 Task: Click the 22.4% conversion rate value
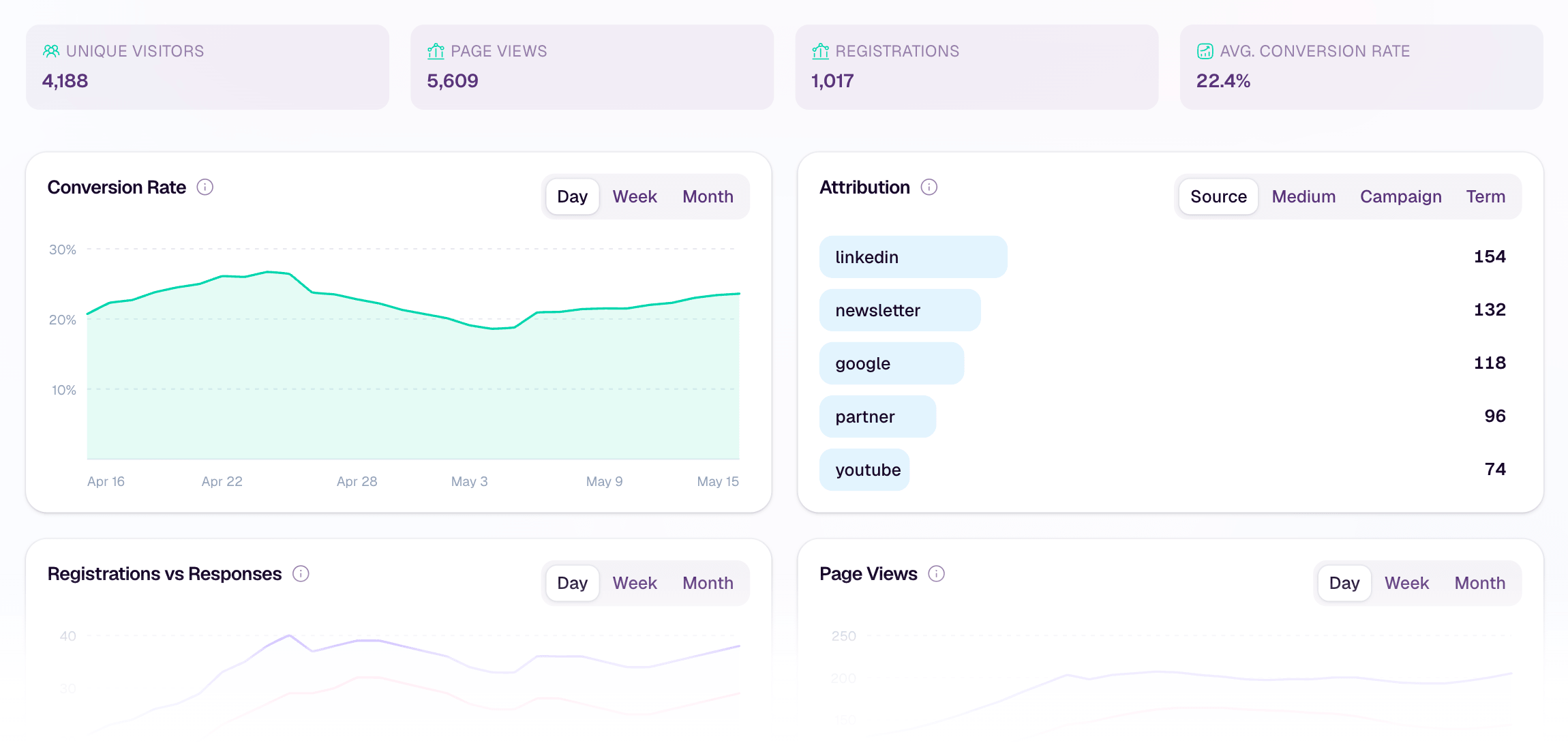[x=1223, y=81]
